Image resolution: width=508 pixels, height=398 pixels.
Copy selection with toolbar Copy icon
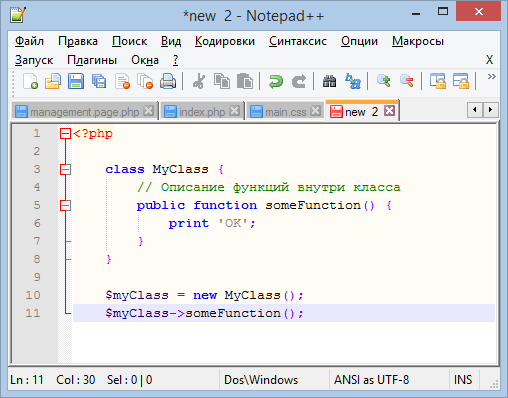pyautogui.click(x=222, y=81)
